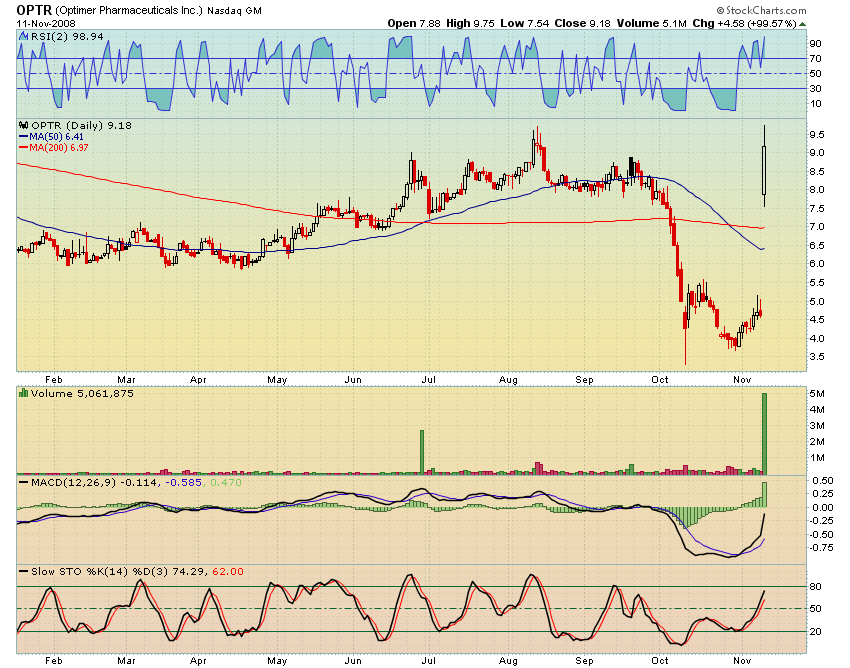
Task: Click the tall green volume spike bar before July
Action: [x=422, y=452]
